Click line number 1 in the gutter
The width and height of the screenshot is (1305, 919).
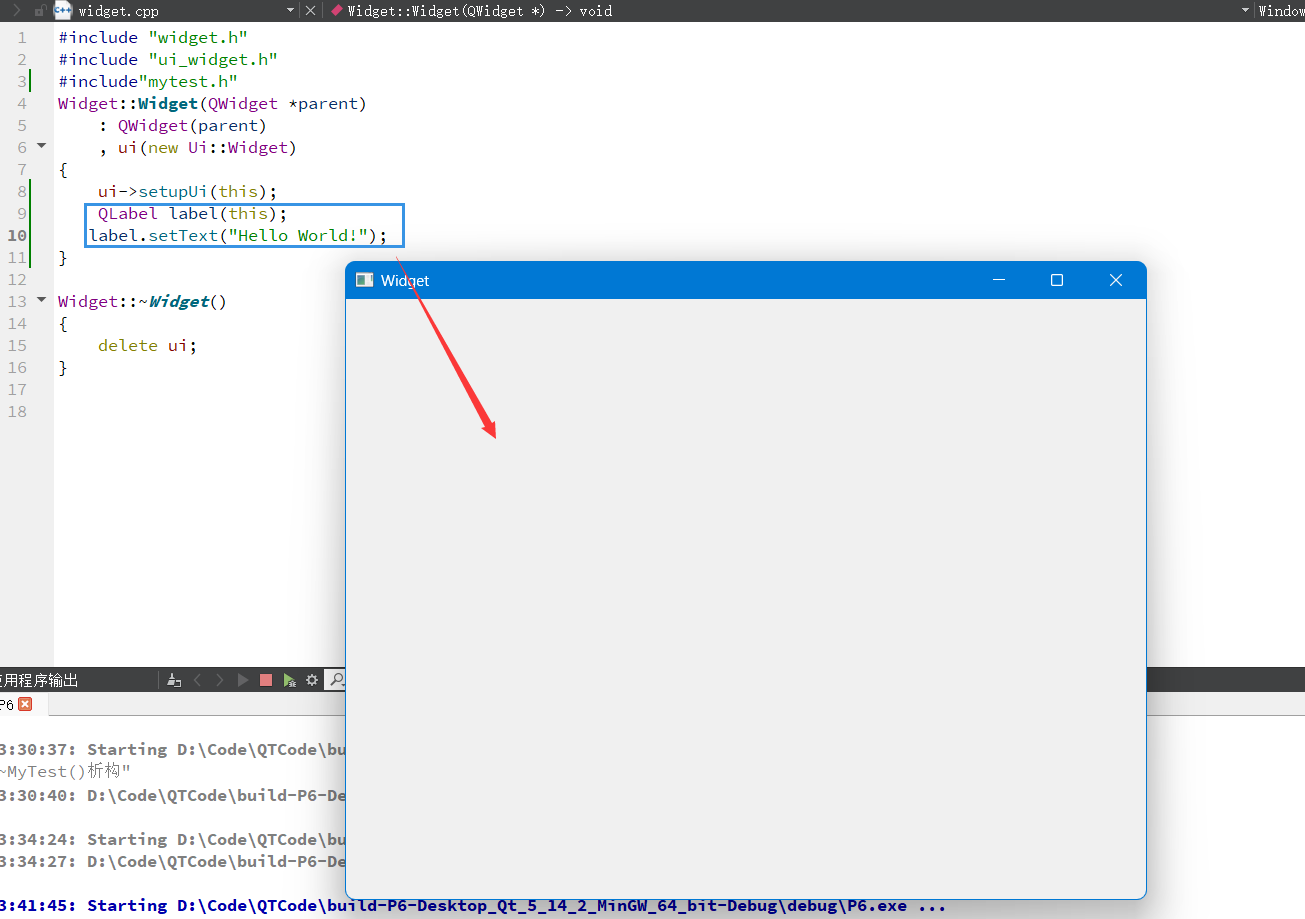22,38
